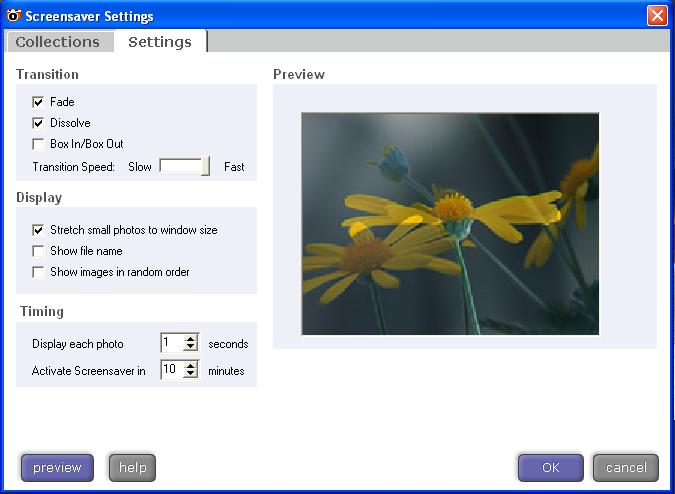Uncheck the Dissolve transition checkbox
The image size is (675, 494).
coord(38,123)
